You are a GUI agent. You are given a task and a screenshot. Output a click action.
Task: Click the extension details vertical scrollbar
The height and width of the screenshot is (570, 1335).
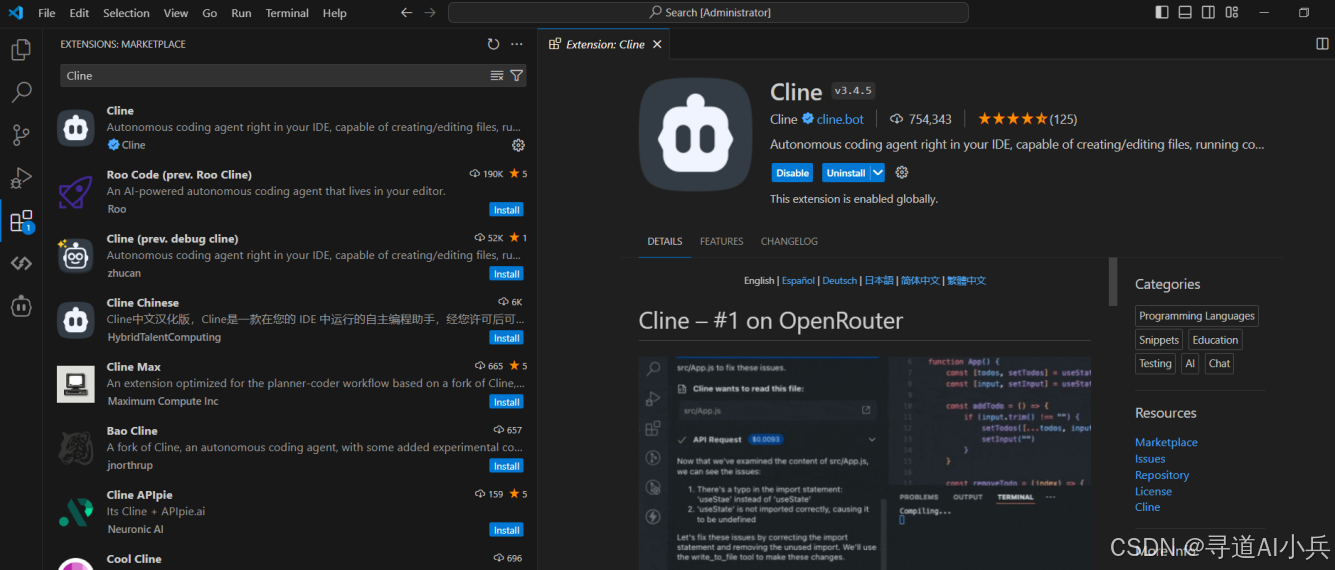1113,282
